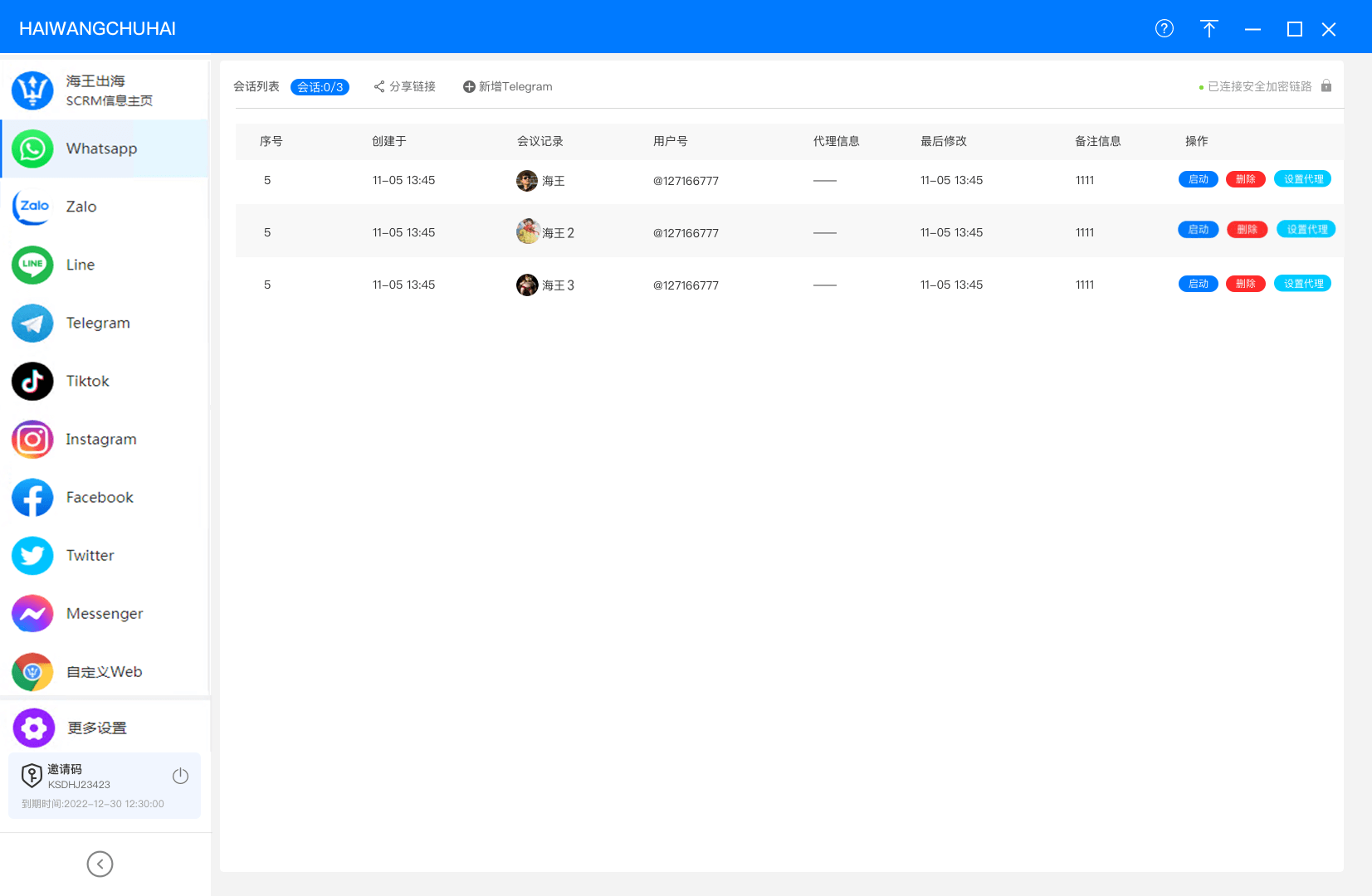Screen dimensions: 1372x896
Task: Select the Line messenger icon
Action: pos(32,265)
